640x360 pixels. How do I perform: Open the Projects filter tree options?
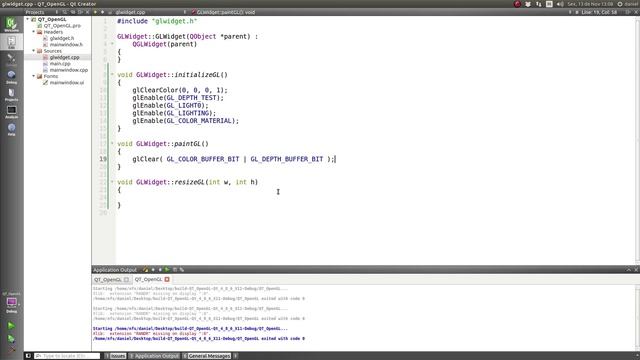[64, 12]
